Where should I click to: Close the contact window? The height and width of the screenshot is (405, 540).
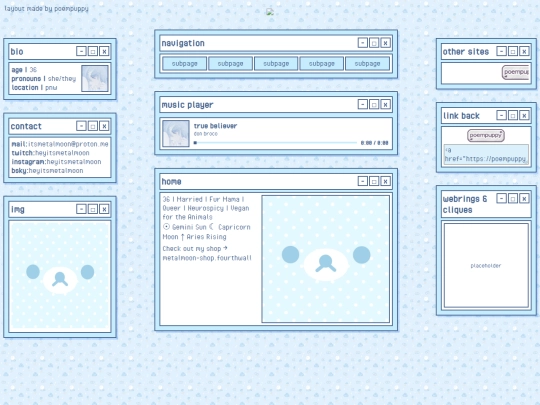click(104, 126)
